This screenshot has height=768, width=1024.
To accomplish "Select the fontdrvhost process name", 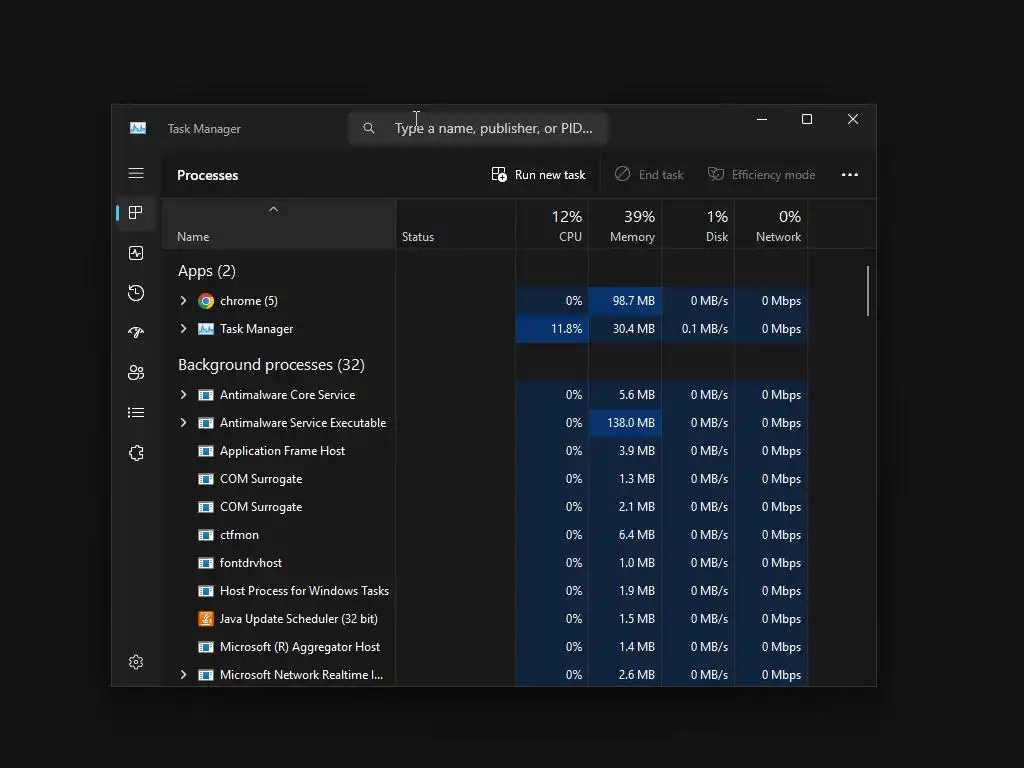I will (x=251, y=563).
